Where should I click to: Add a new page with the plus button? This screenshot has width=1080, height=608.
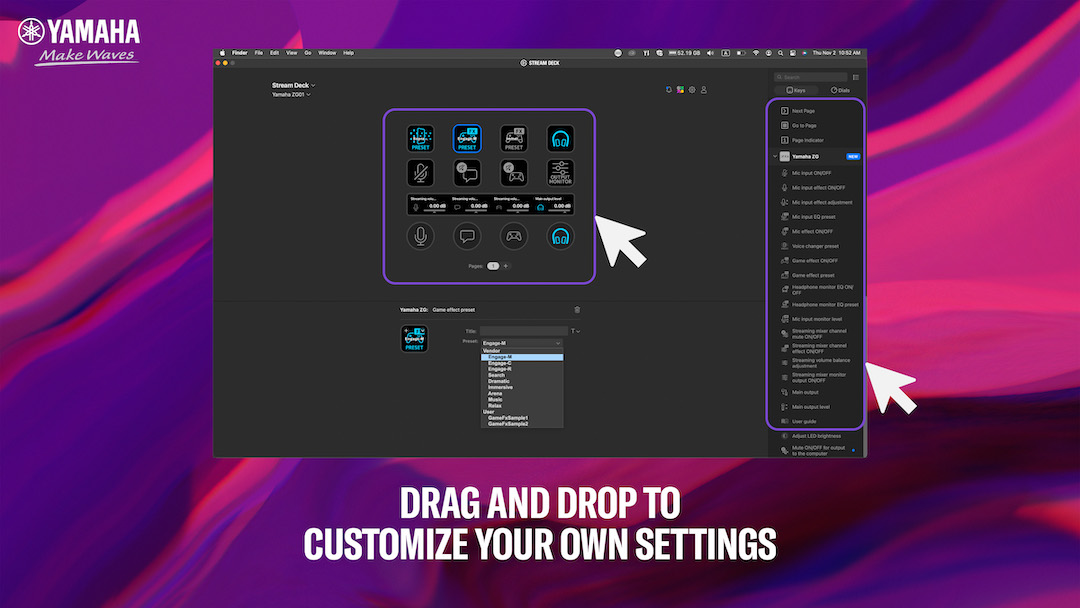coord(506,266)
